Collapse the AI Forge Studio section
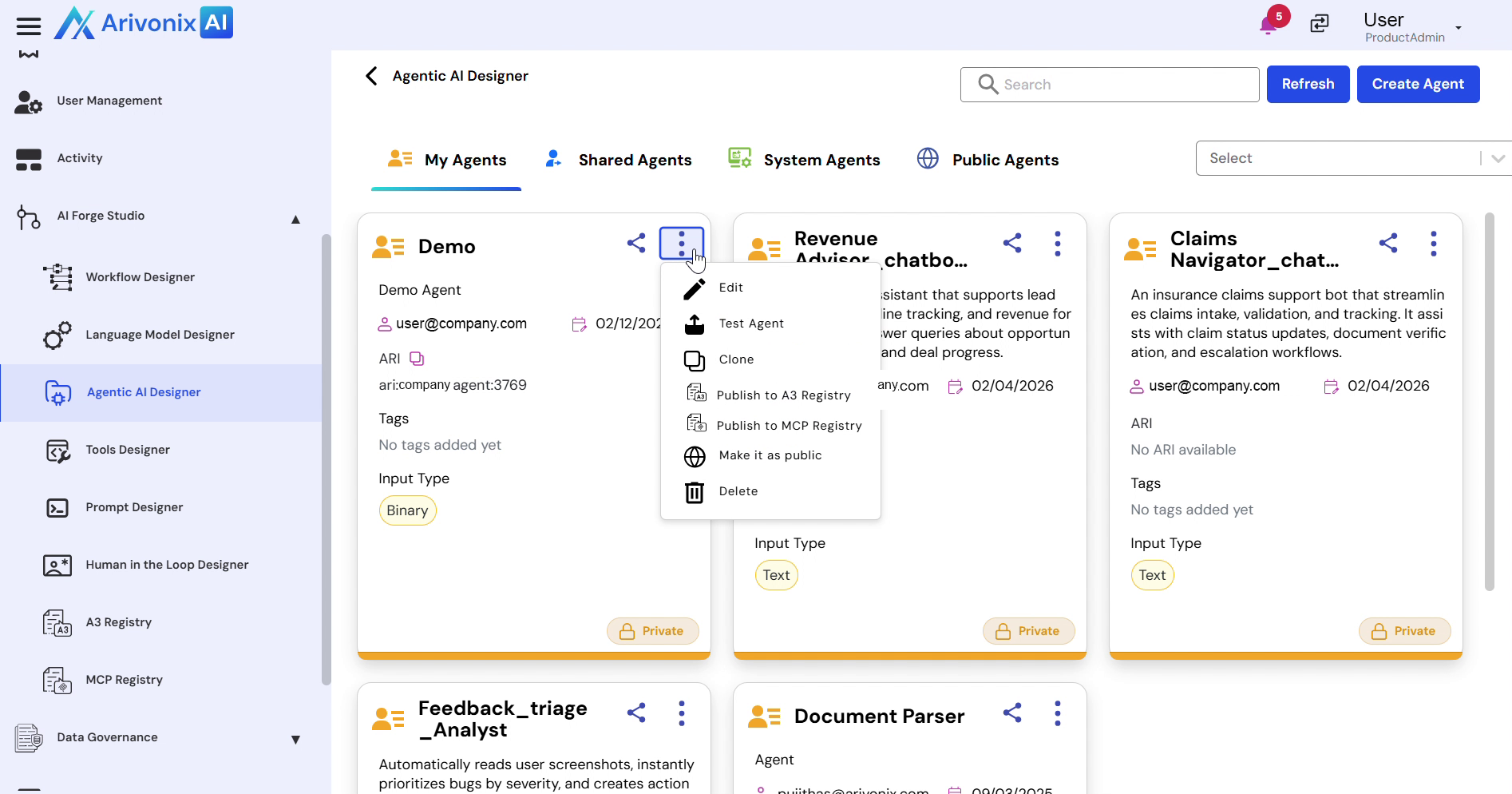Screen dimensions: 1512x794 pyautogui.click(x=295, y=219)
